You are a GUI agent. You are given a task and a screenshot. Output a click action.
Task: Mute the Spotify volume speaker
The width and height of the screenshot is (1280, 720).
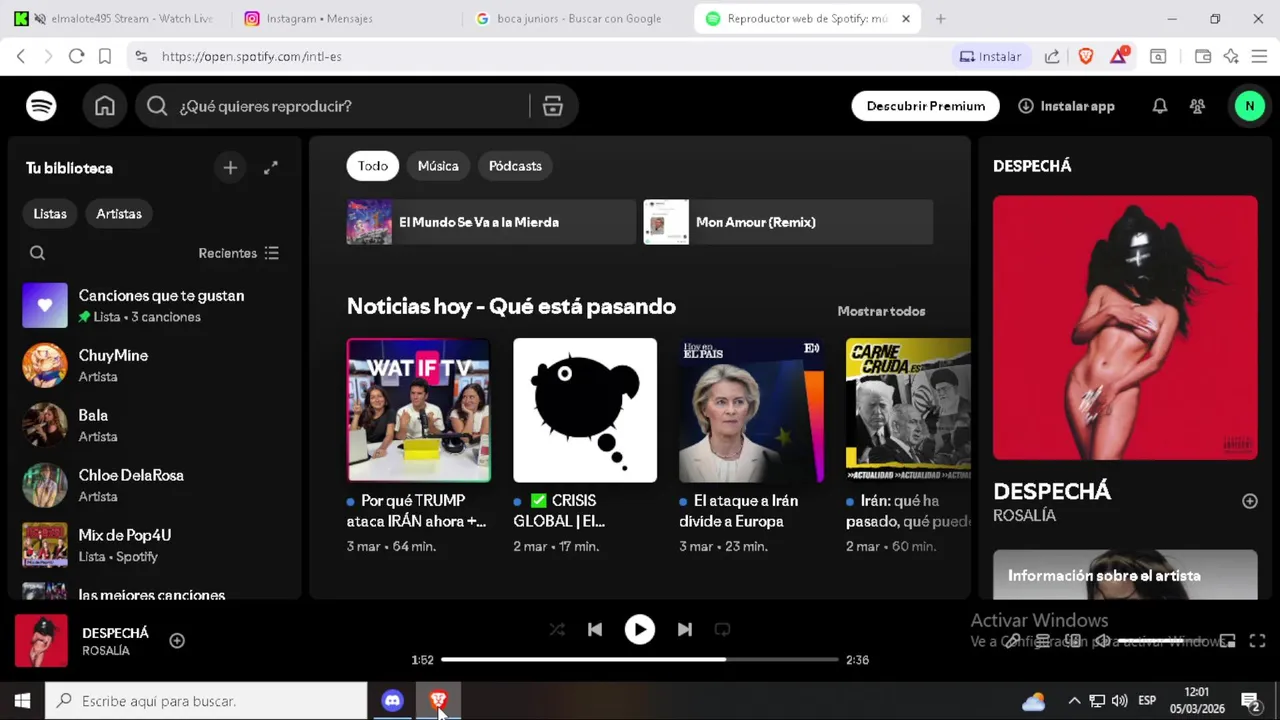click(1101, 641)
